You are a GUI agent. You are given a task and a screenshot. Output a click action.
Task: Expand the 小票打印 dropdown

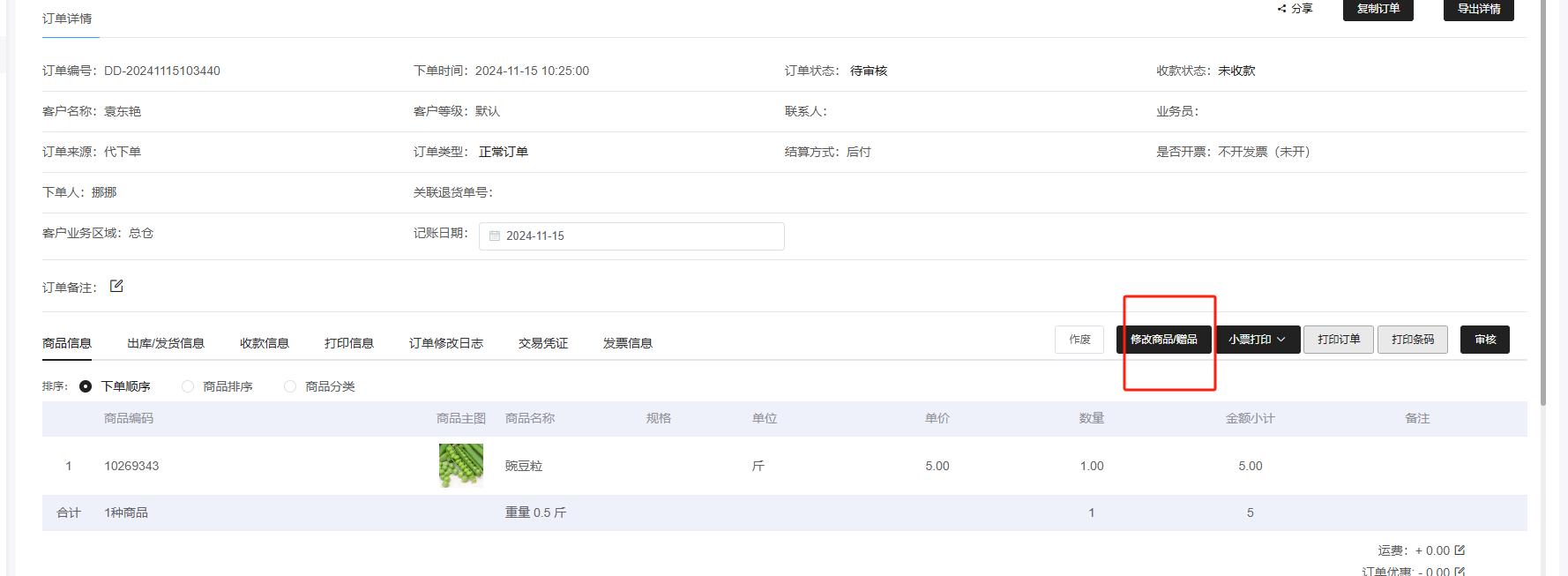click(1258, 340)
